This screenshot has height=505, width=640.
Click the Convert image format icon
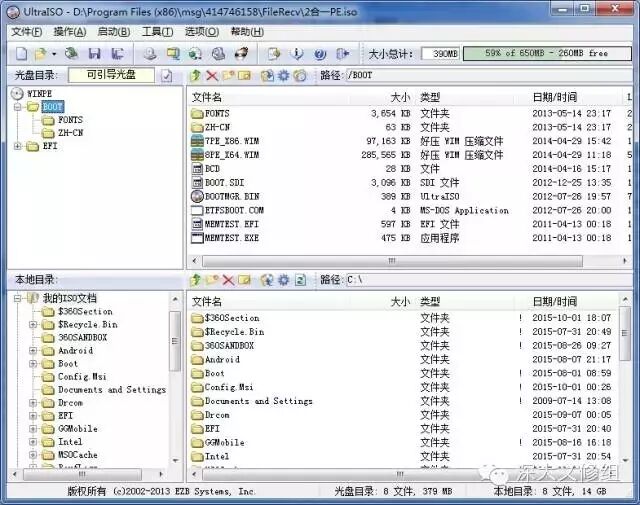tap(173, 53)
